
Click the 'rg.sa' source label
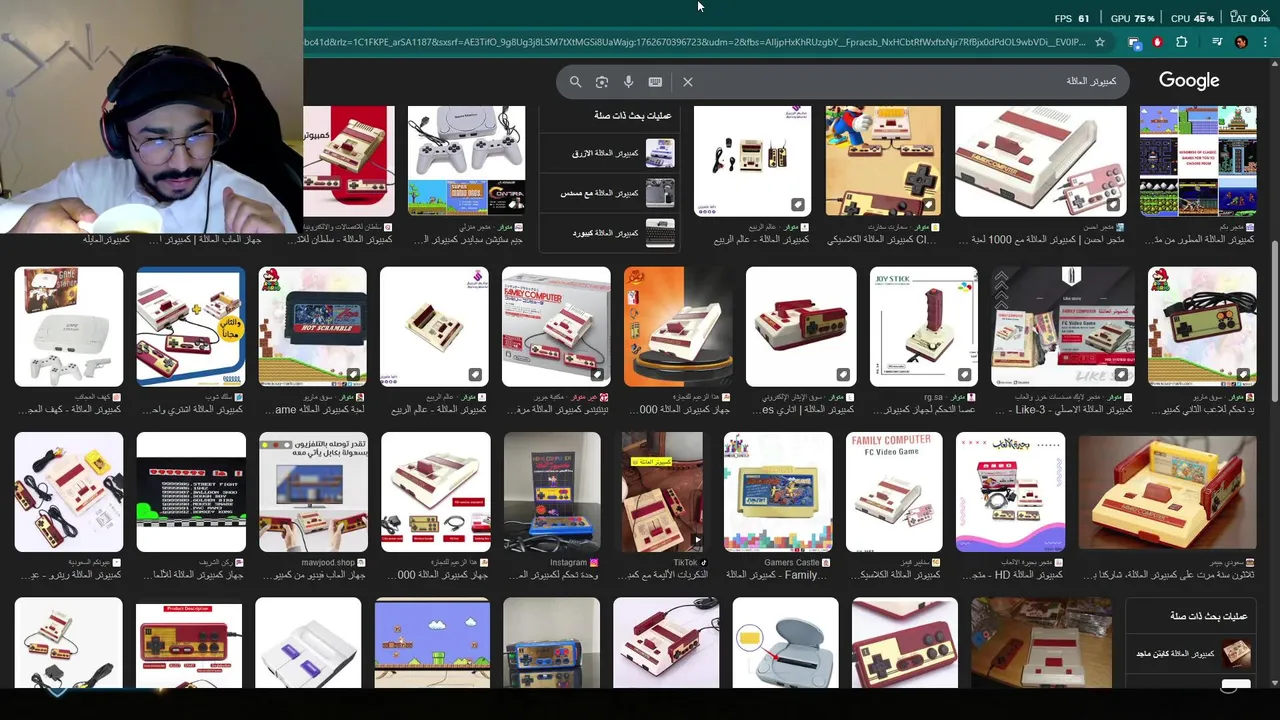pos(933,397)
